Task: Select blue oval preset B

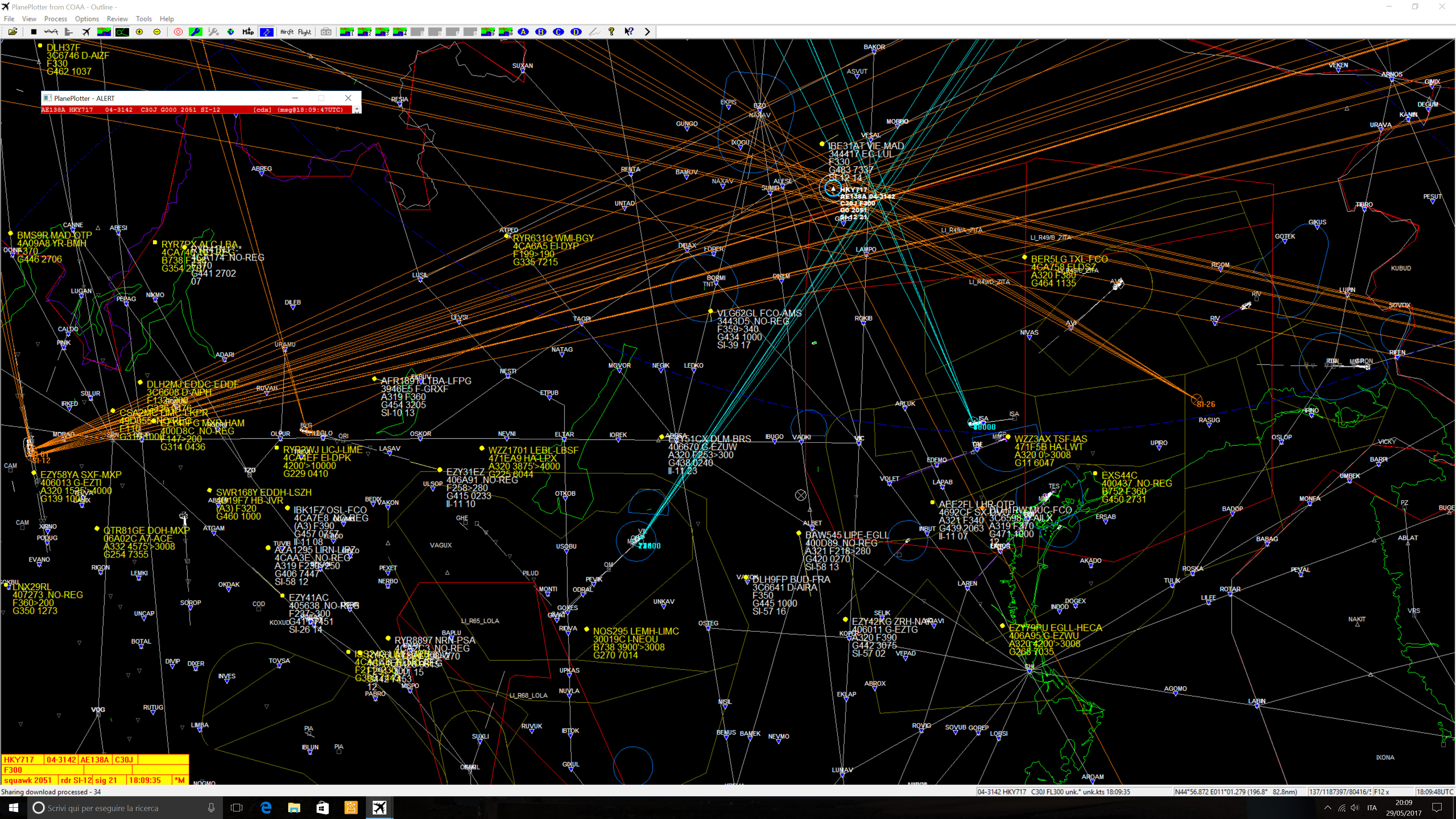Action: point(541,31)
